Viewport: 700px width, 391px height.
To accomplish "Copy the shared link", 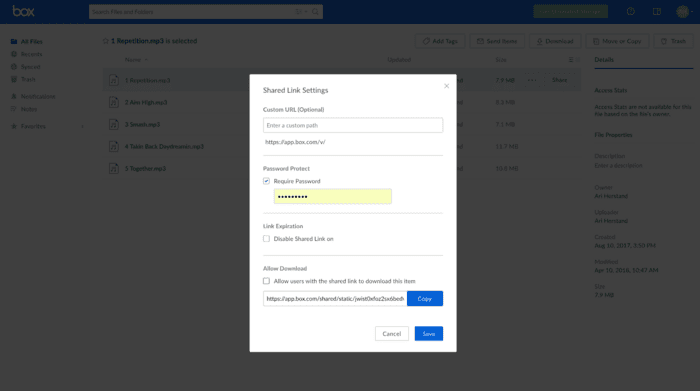I will (x=425, y=299).
